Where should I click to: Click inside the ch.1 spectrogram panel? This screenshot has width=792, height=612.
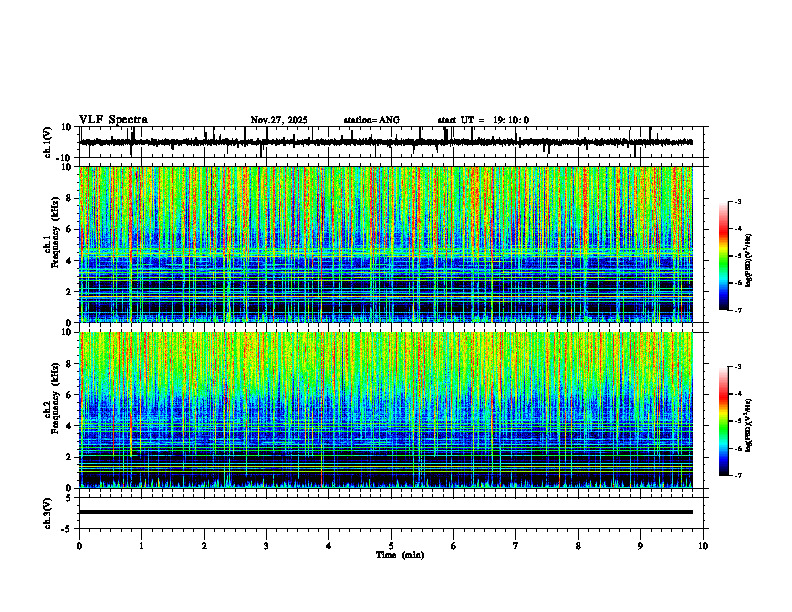click(x=386, y=244)
